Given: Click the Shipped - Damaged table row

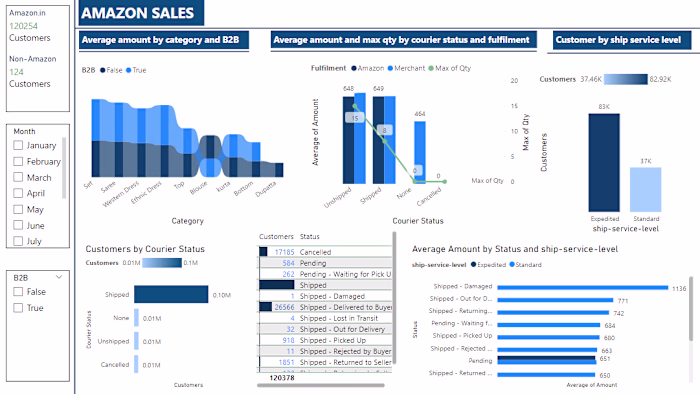Looking at the screenshot, I should click(x=325, y=296).
